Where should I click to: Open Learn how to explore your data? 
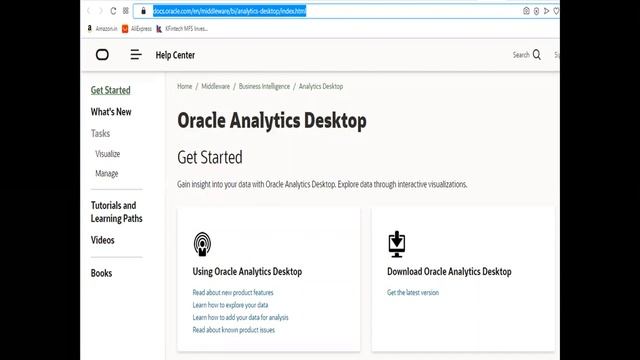230,305
